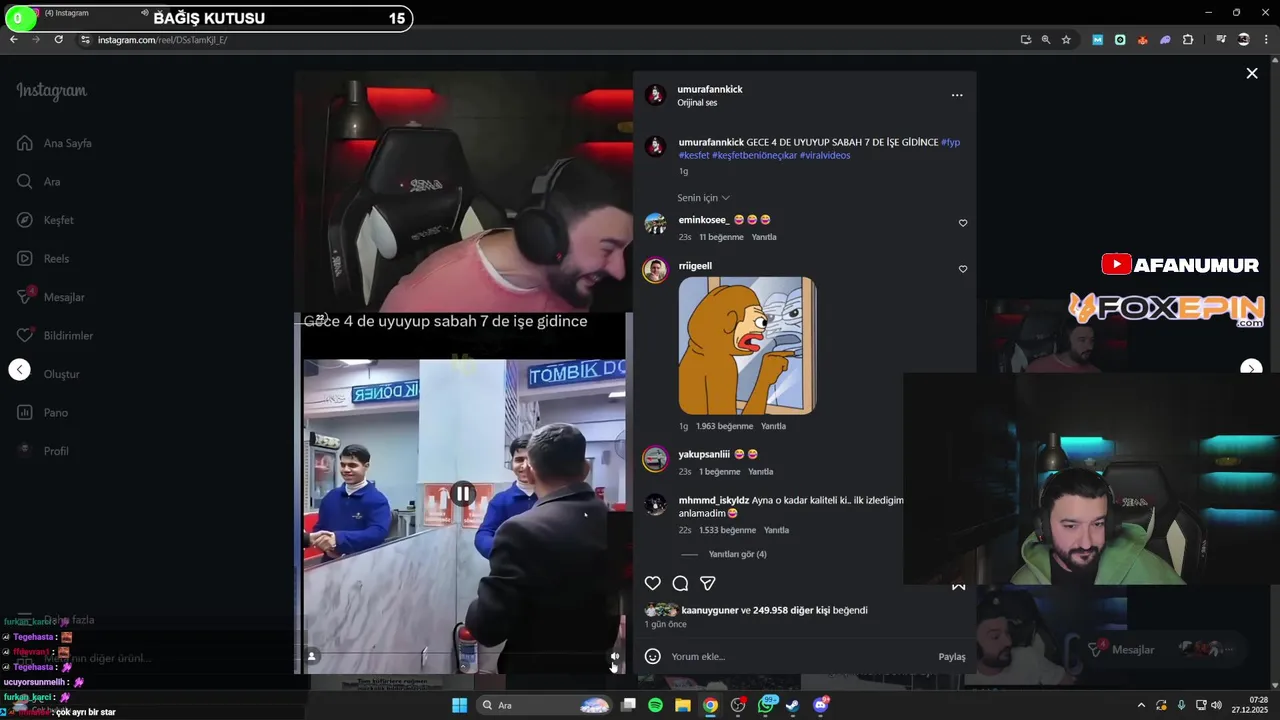The width and height of the screenshot is (1280, 720).
Task: Save the reel with bookmark icon
Action: 958,585
